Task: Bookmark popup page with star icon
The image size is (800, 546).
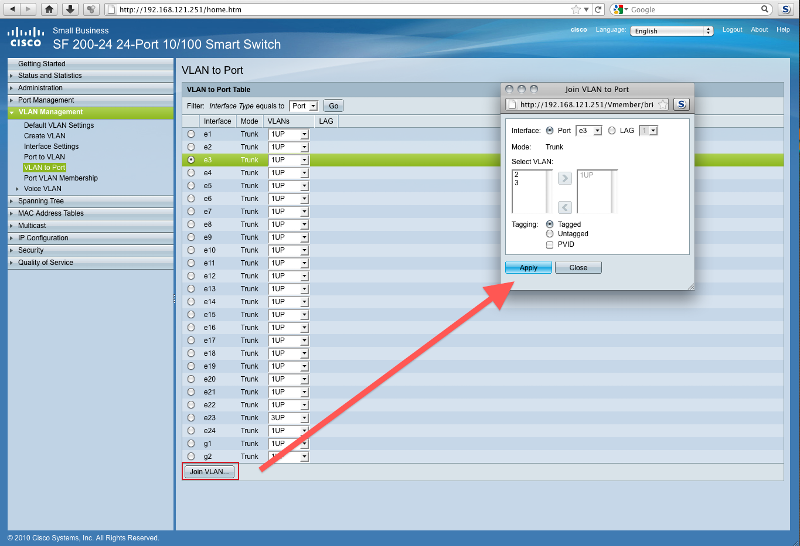Action: [663, 104]
